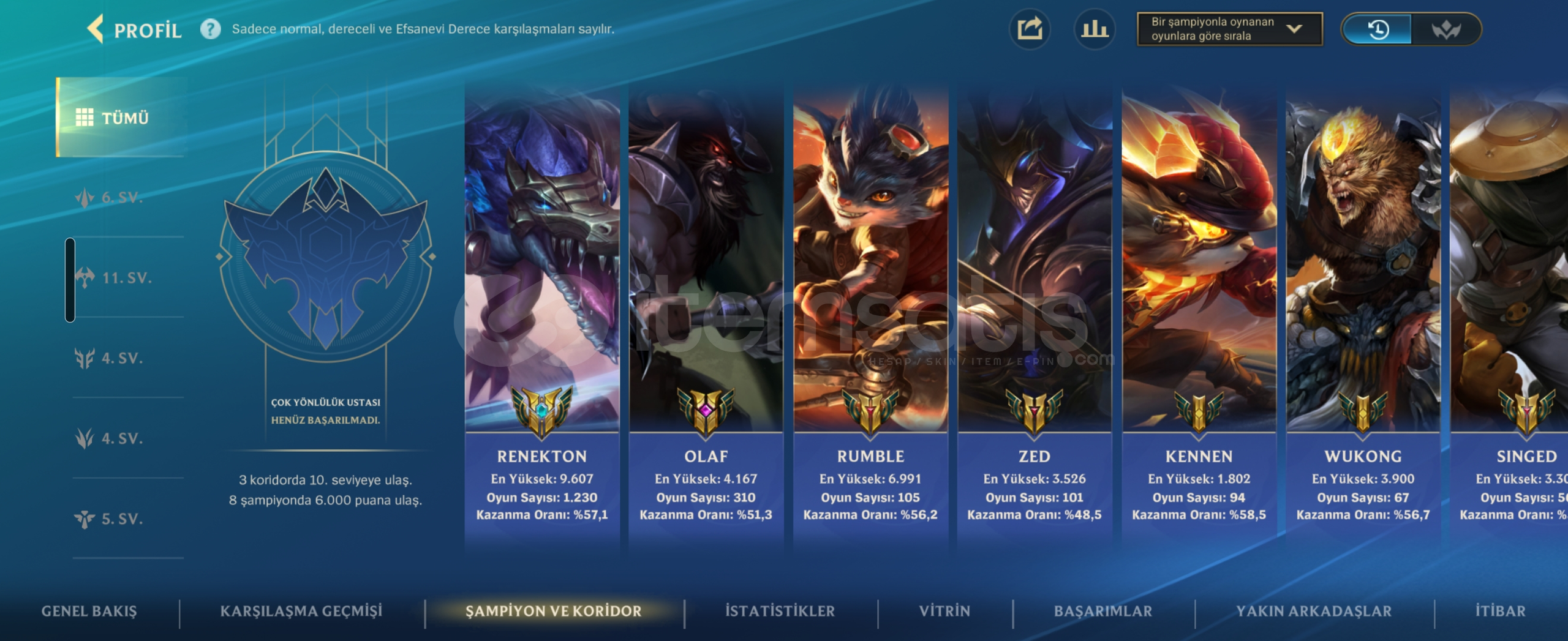Click the sidebar scrollbar handle

pos(70,280)
